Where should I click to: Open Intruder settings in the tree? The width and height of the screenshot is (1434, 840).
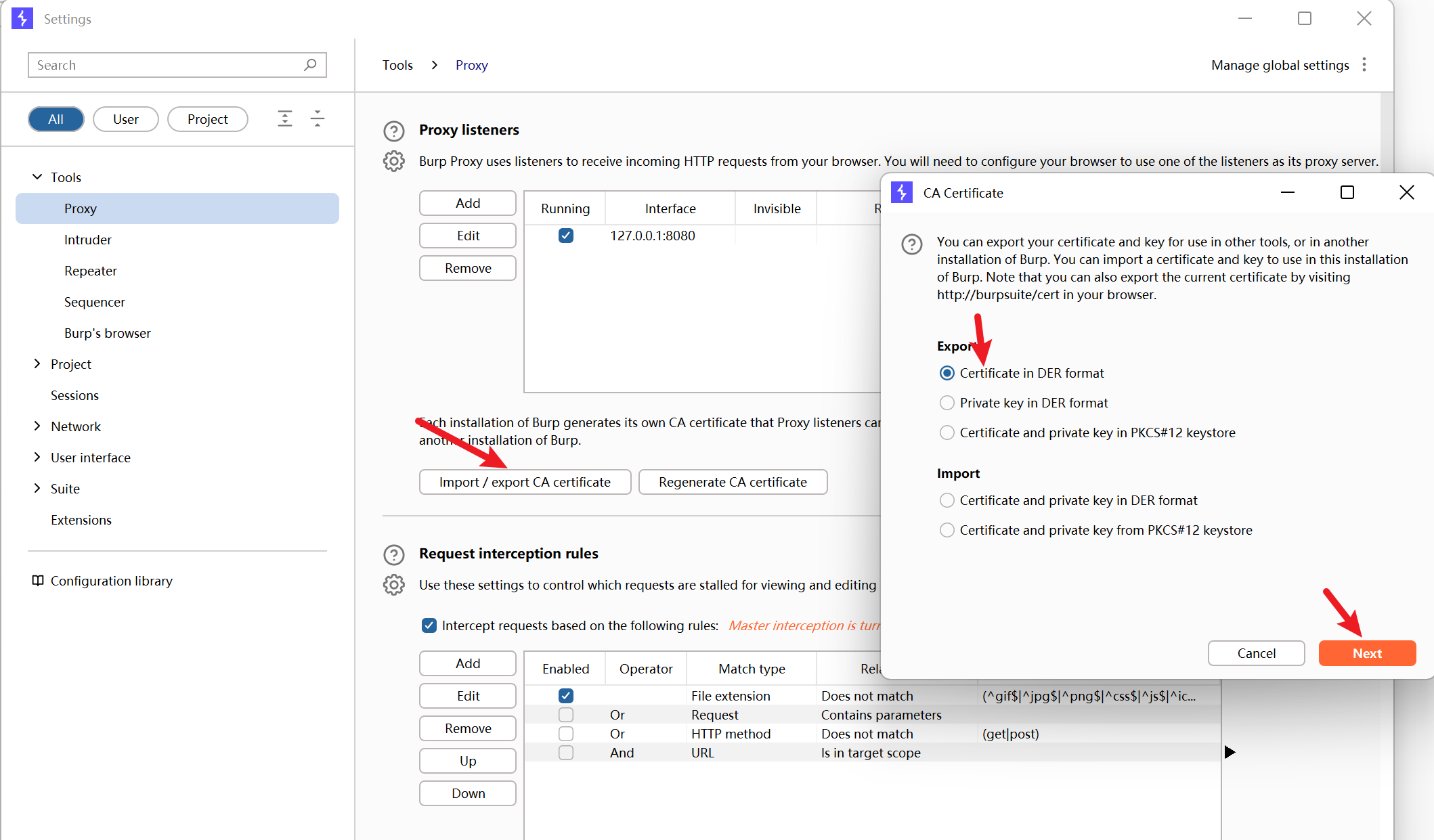tap(88, 240)
